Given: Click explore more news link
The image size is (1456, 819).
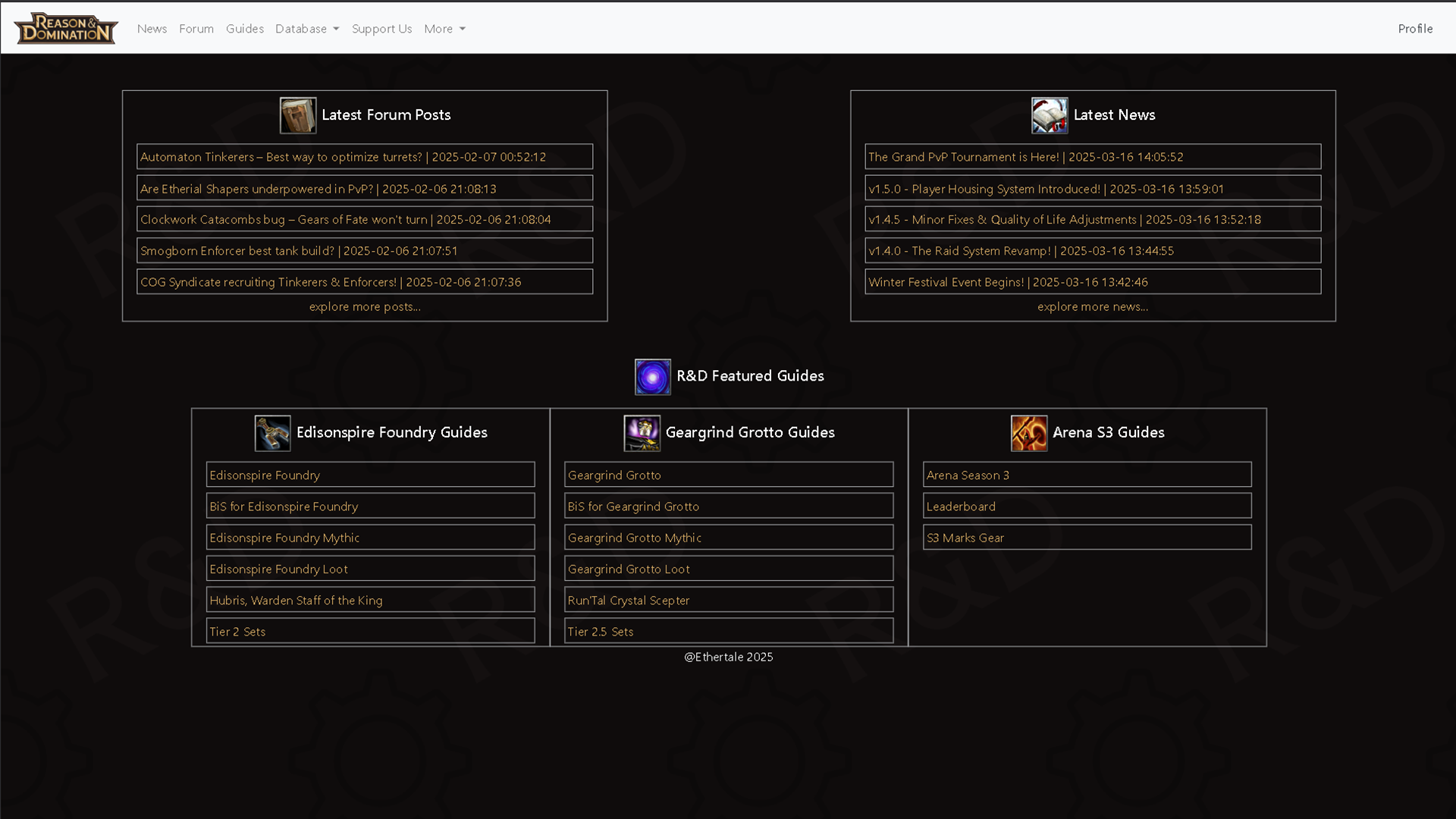Looking at the screenshot, I should [1092, 306].
